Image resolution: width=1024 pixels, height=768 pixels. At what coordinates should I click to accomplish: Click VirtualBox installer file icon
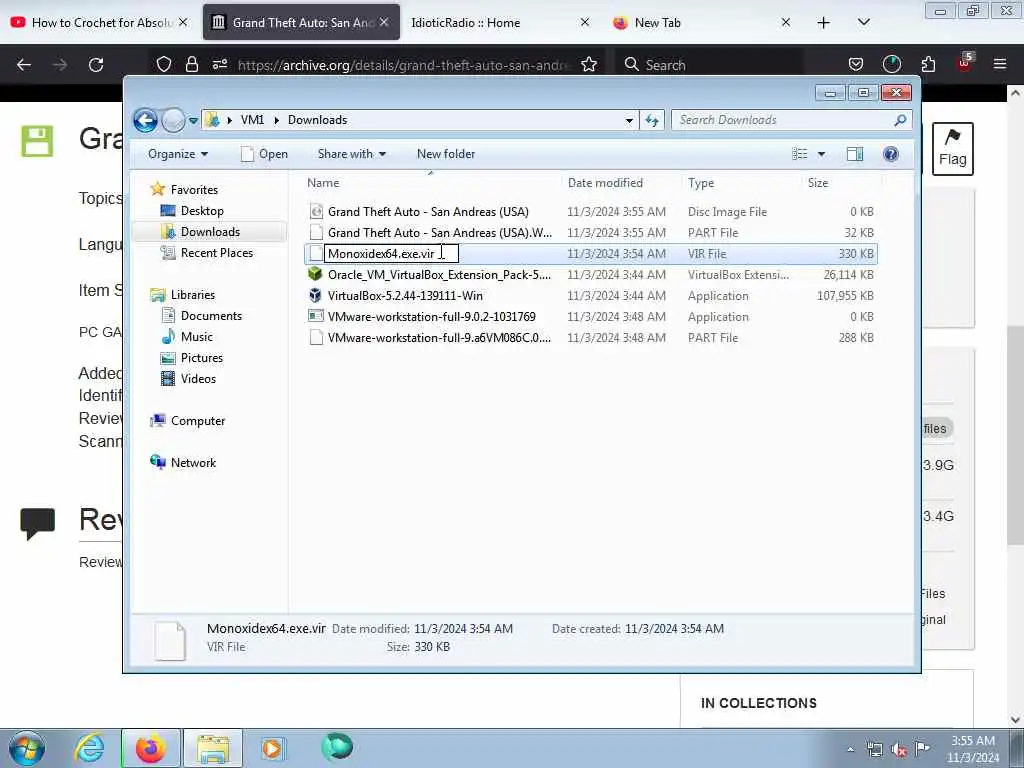(x=315, y=295)
